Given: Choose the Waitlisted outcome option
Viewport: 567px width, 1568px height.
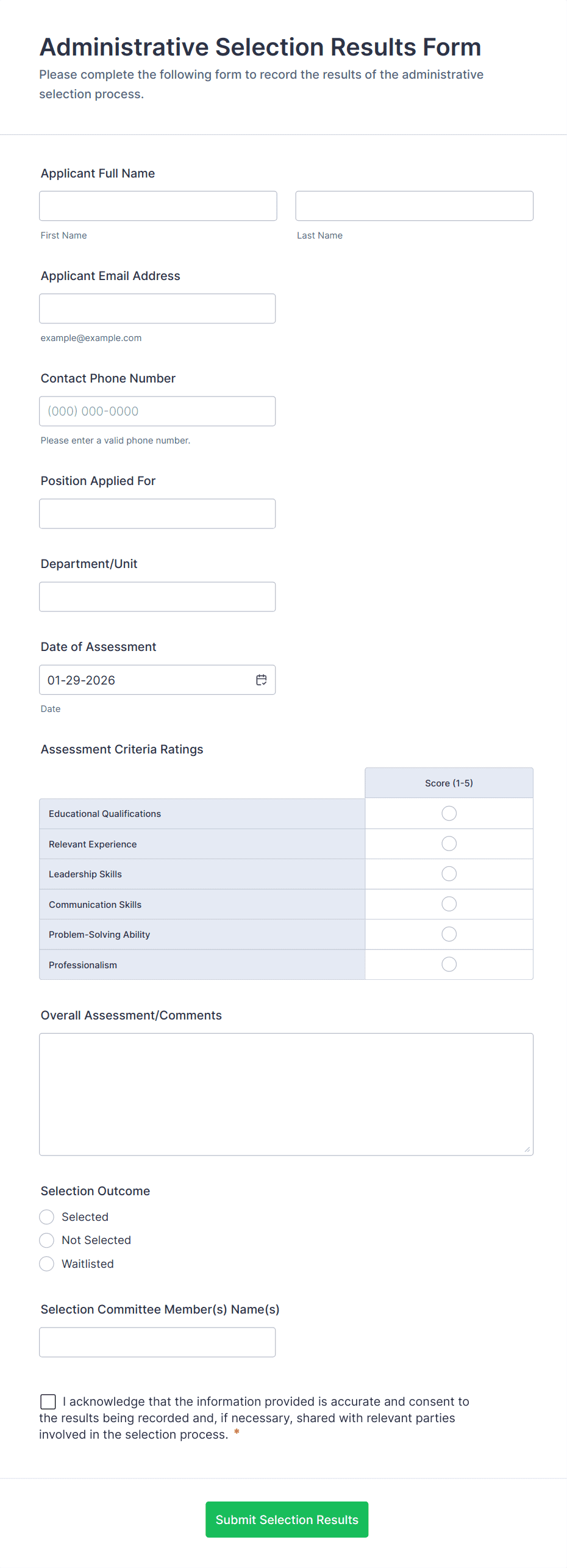Looking at the screenshot, I should 46,1264.
